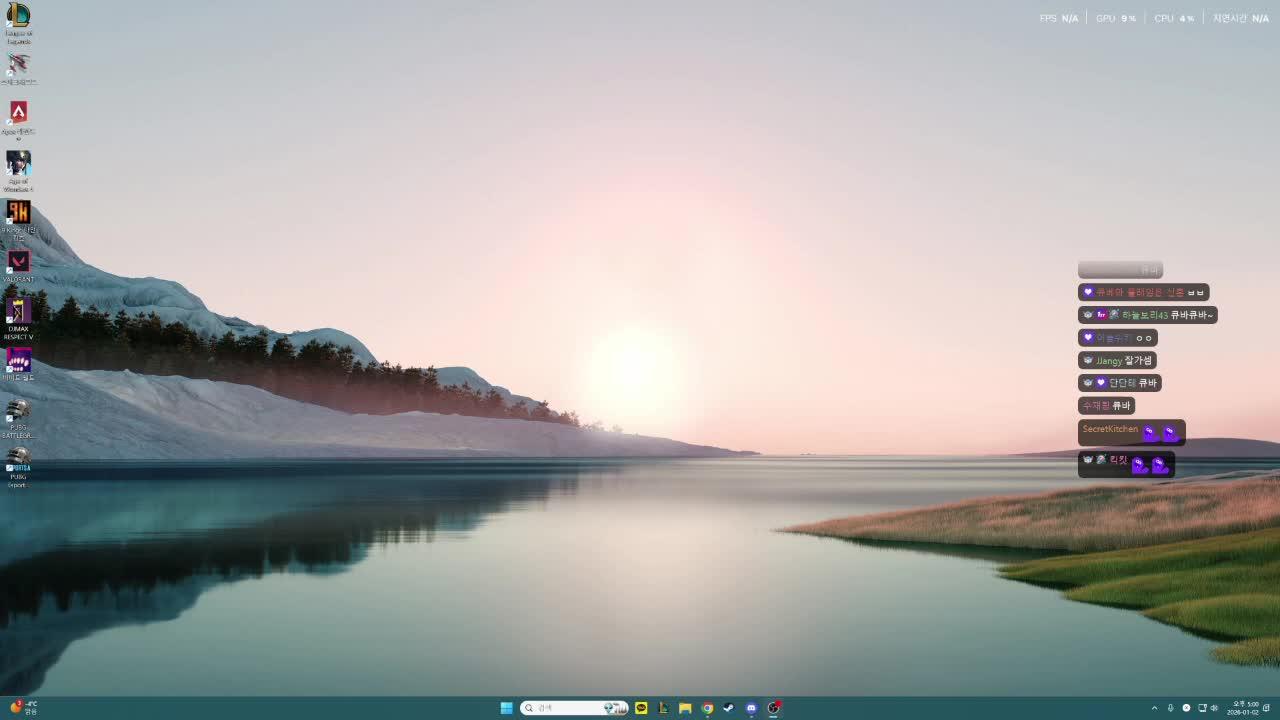
Task: Switch to OBS Studio in the taskbar
Action: 773,708
